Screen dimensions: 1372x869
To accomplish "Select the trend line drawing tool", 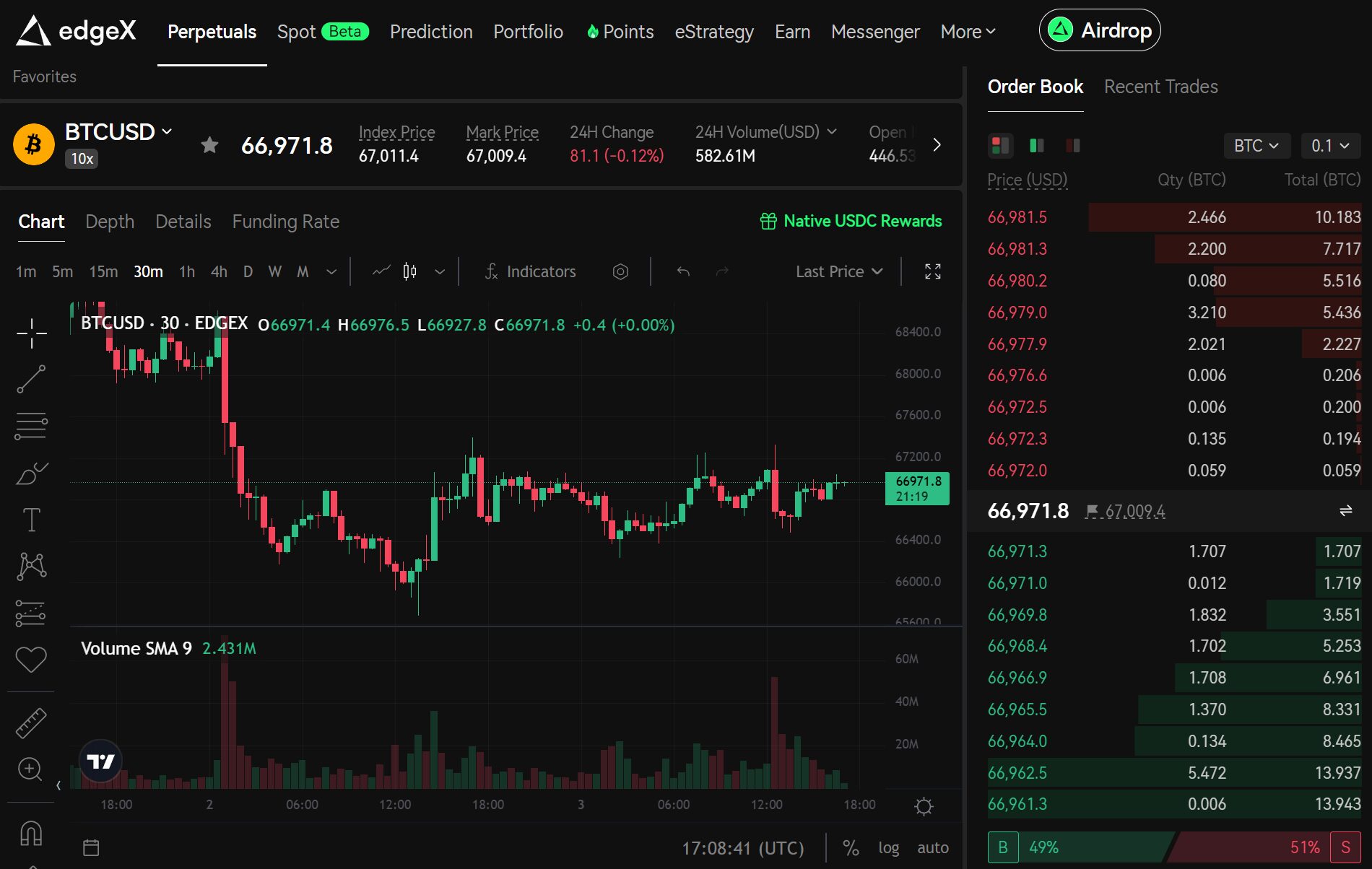I will tap(31, 379).
